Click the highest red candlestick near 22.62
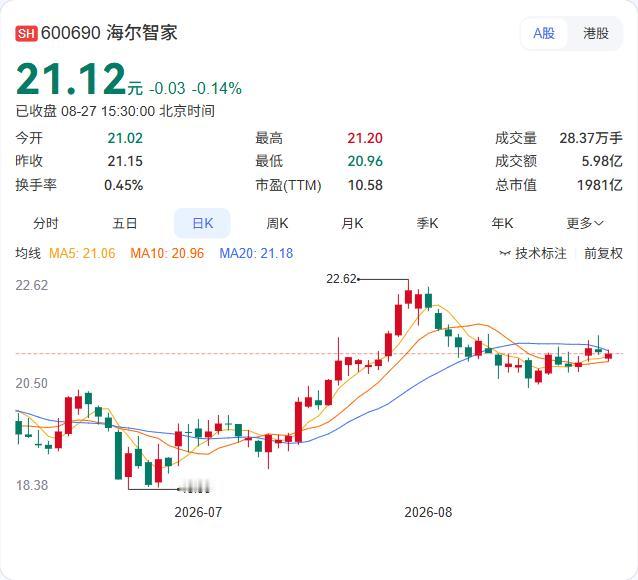 [x=409, y=296]
